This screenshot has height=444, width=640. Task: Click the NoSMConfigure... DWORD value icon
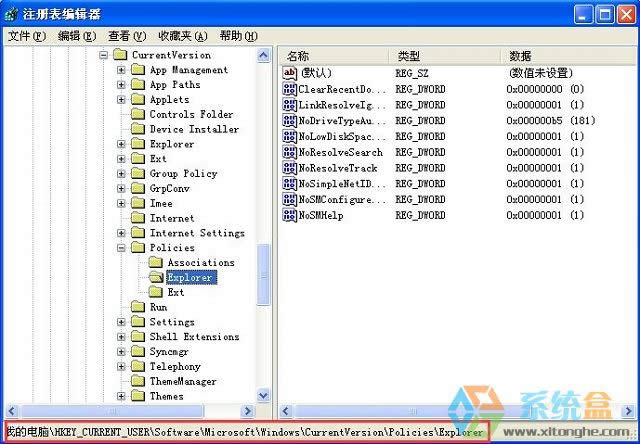tap(289, 200)
